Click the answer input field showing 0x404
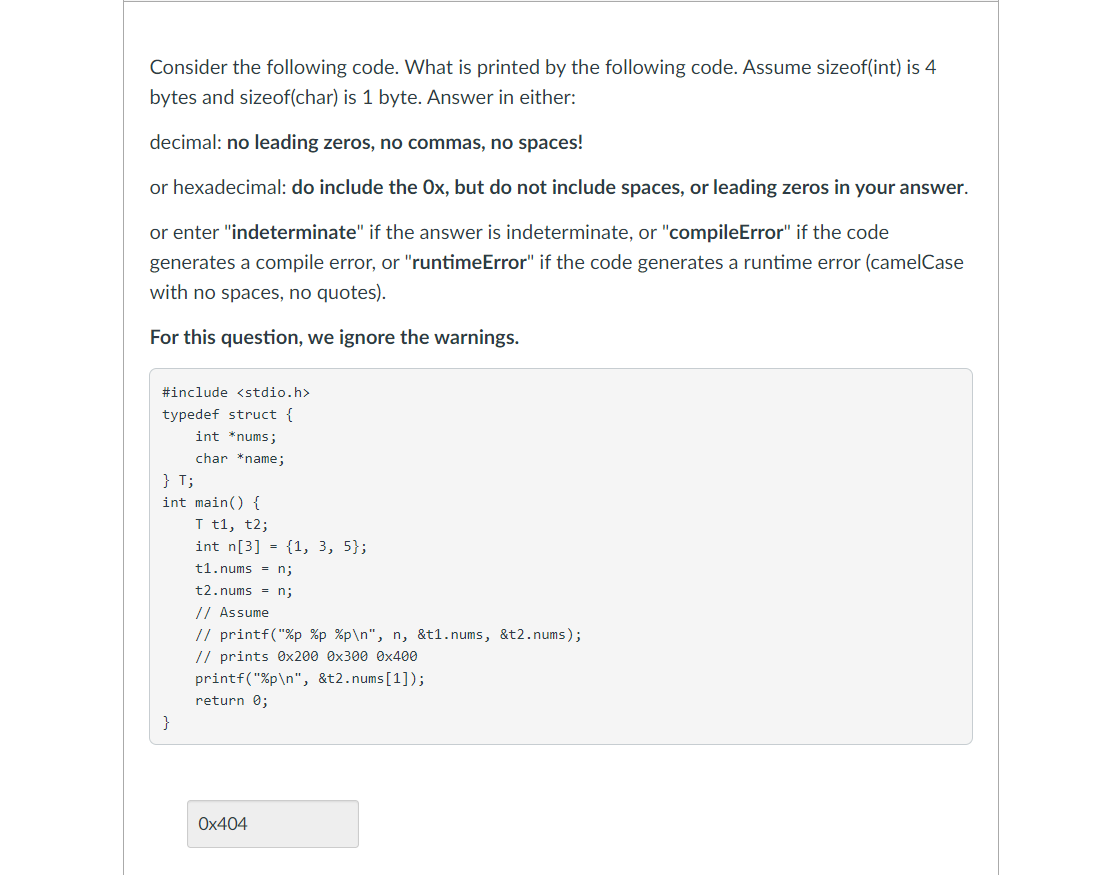The width and height of the screenshot is (1111, 875). (272, 823)
